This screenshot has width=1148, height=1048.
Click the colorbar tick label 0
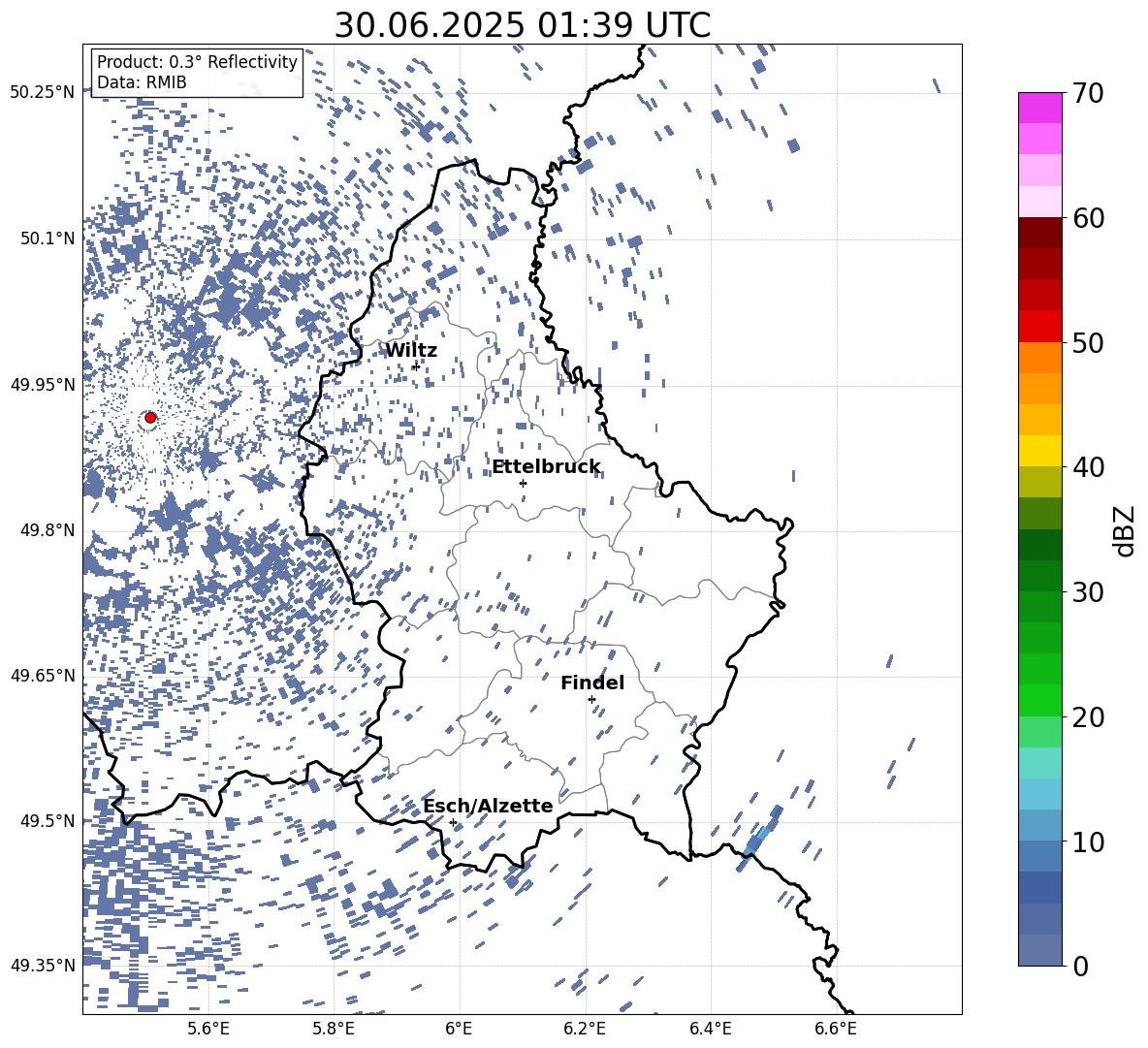(x=1080, y=966)
